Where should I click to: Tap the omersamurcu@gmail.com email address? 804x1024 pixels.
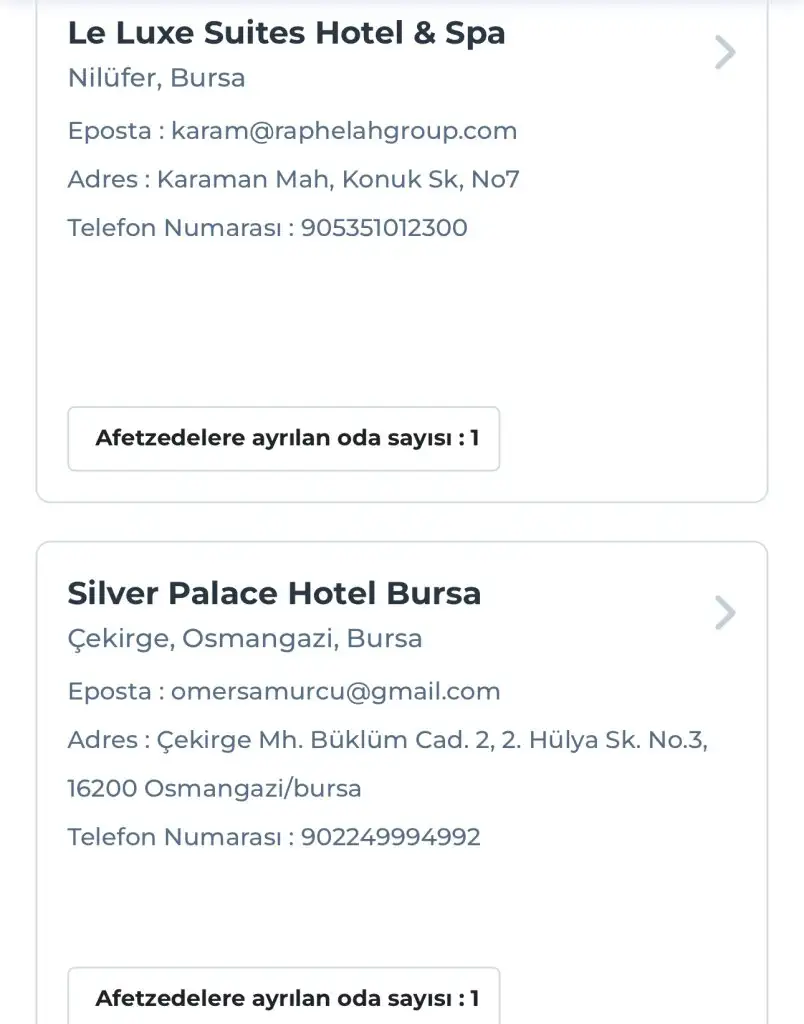click(336, 691)
